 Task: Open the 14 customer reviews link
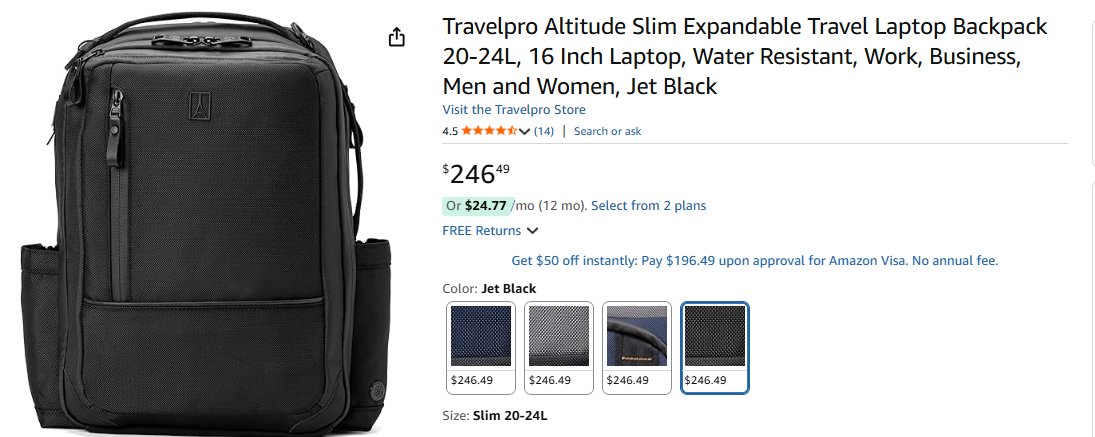coord(544,131)
